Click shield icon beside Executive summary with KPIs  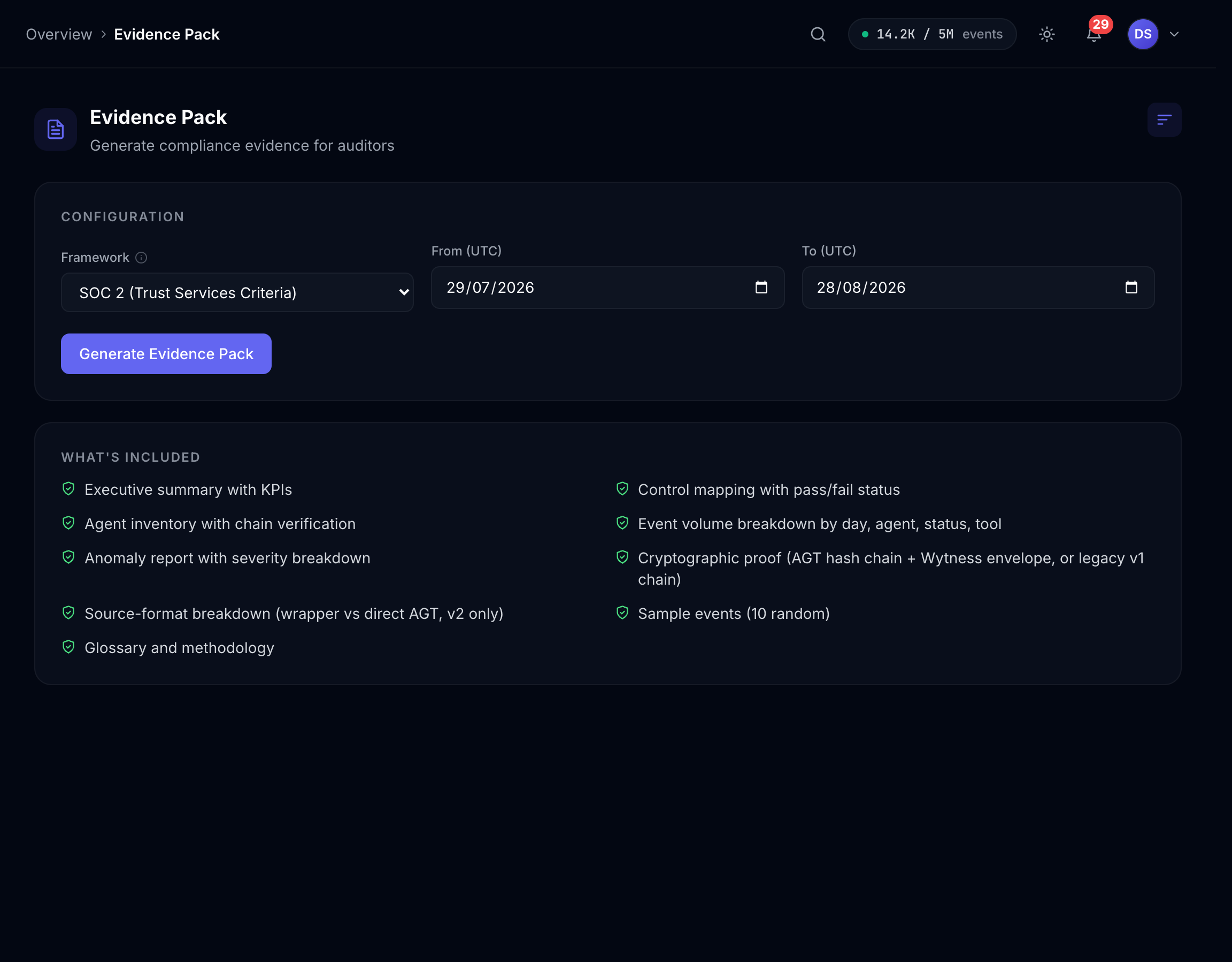point(68,489)
